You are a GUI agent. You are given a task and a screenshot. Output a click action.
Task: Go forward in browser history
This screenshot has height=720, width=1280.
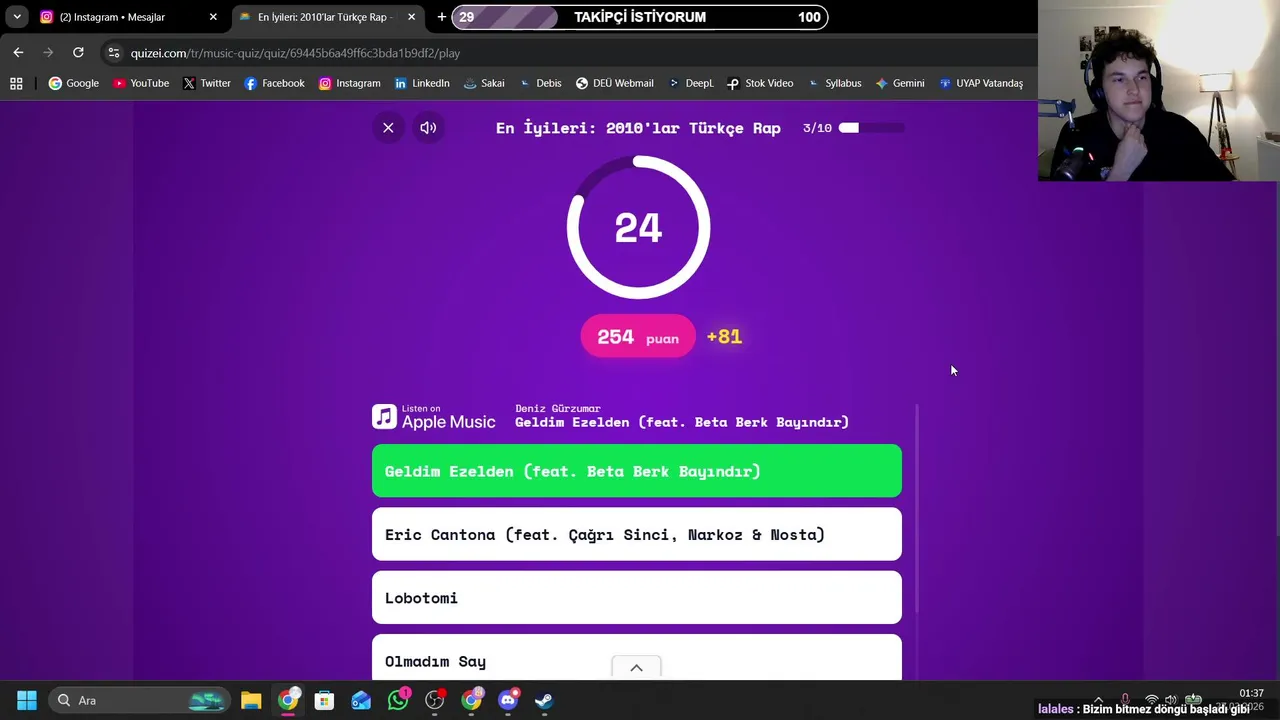48,53
